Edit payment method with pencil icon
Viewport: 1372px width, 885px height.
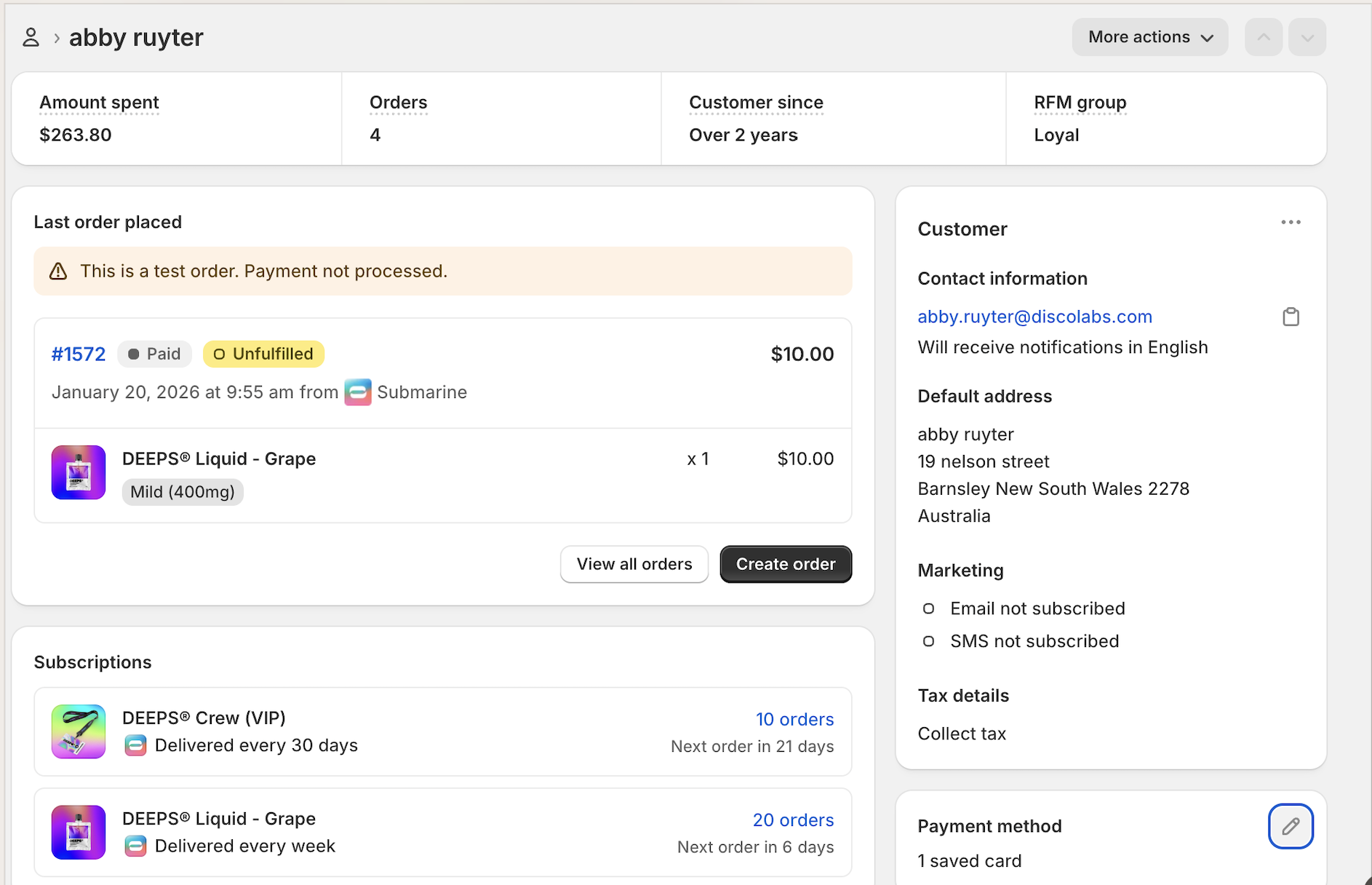(1290, 826)
